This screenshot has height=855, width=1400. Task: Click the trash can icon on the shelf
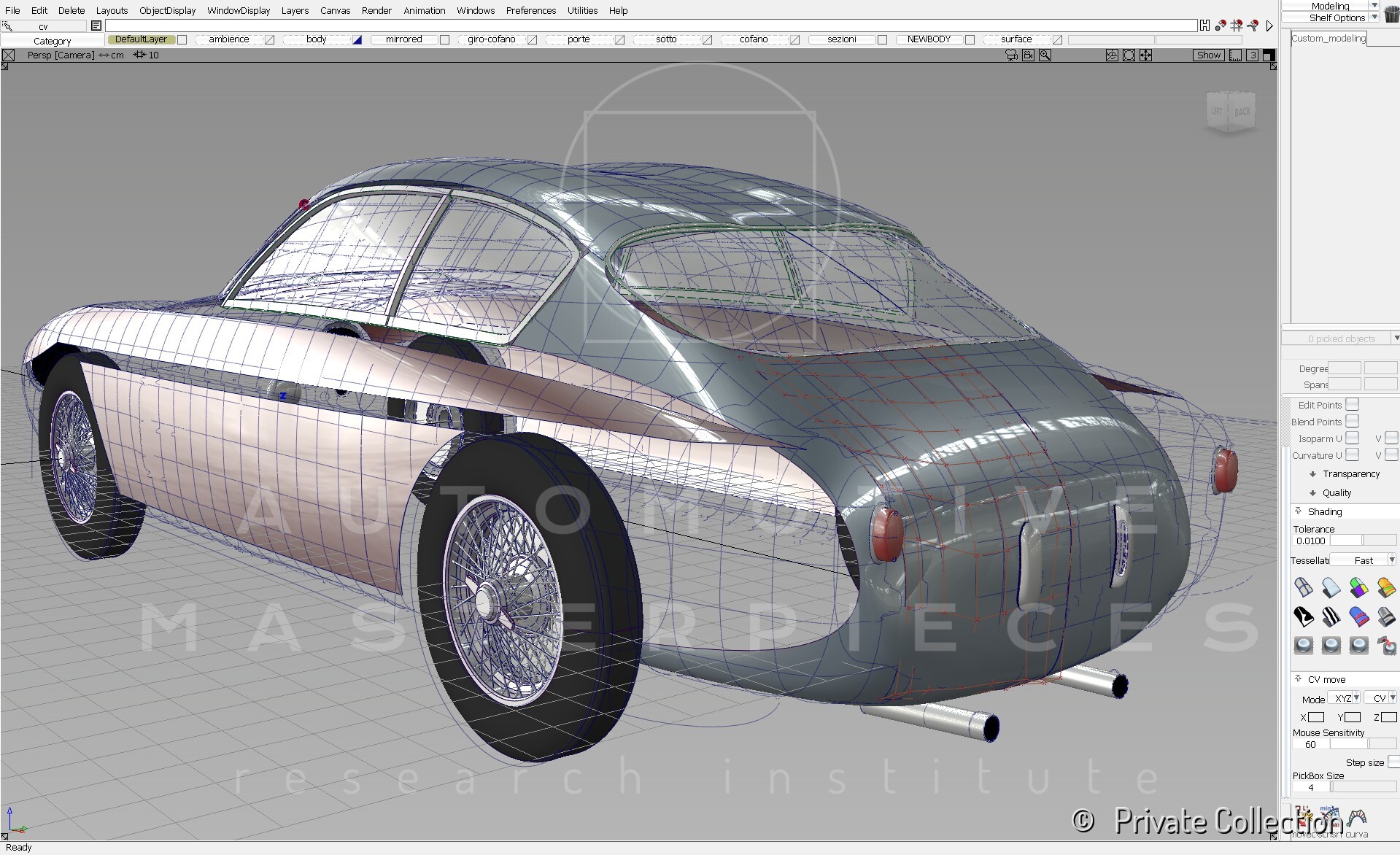[x=1391, y=14]
